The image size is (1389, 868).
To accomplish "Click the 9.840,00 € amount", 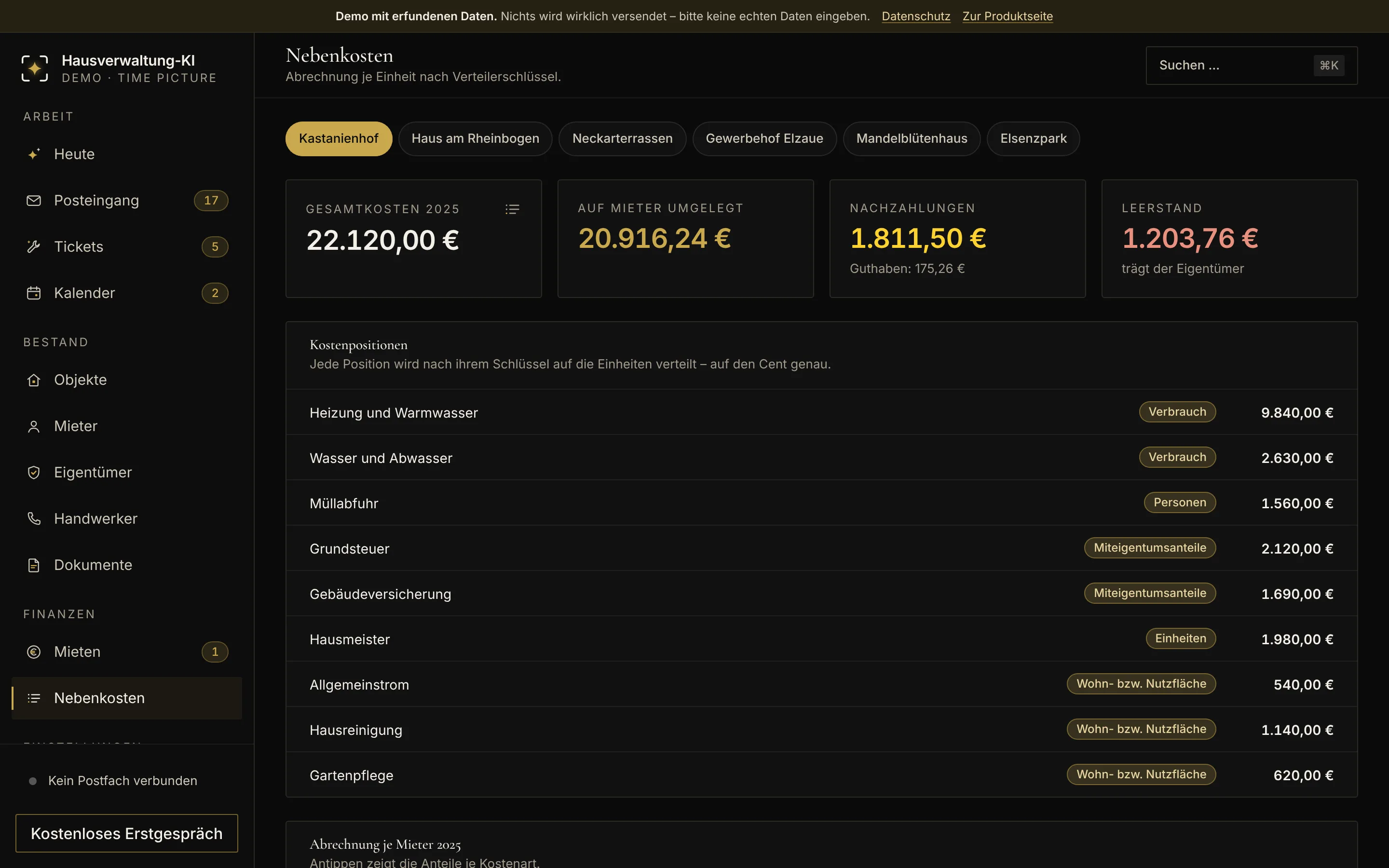I will (1296, 413).
